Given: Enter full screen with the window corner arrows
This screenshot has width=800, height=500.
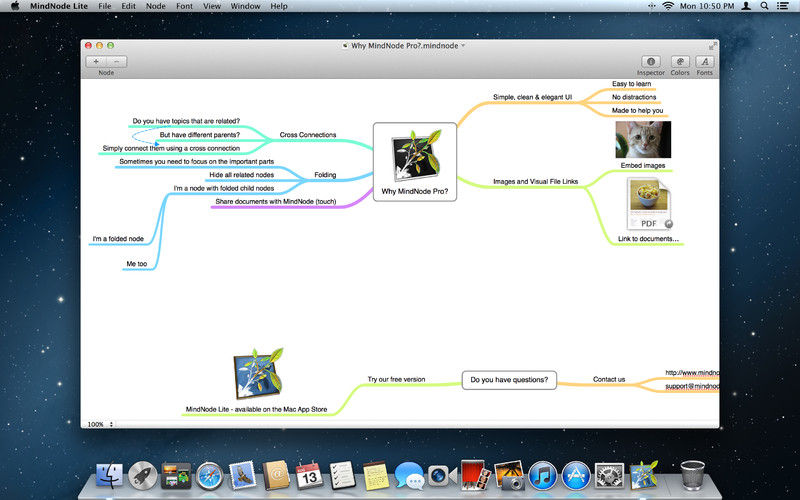Looking at the screenshot, I should click(x=712, y=45).
